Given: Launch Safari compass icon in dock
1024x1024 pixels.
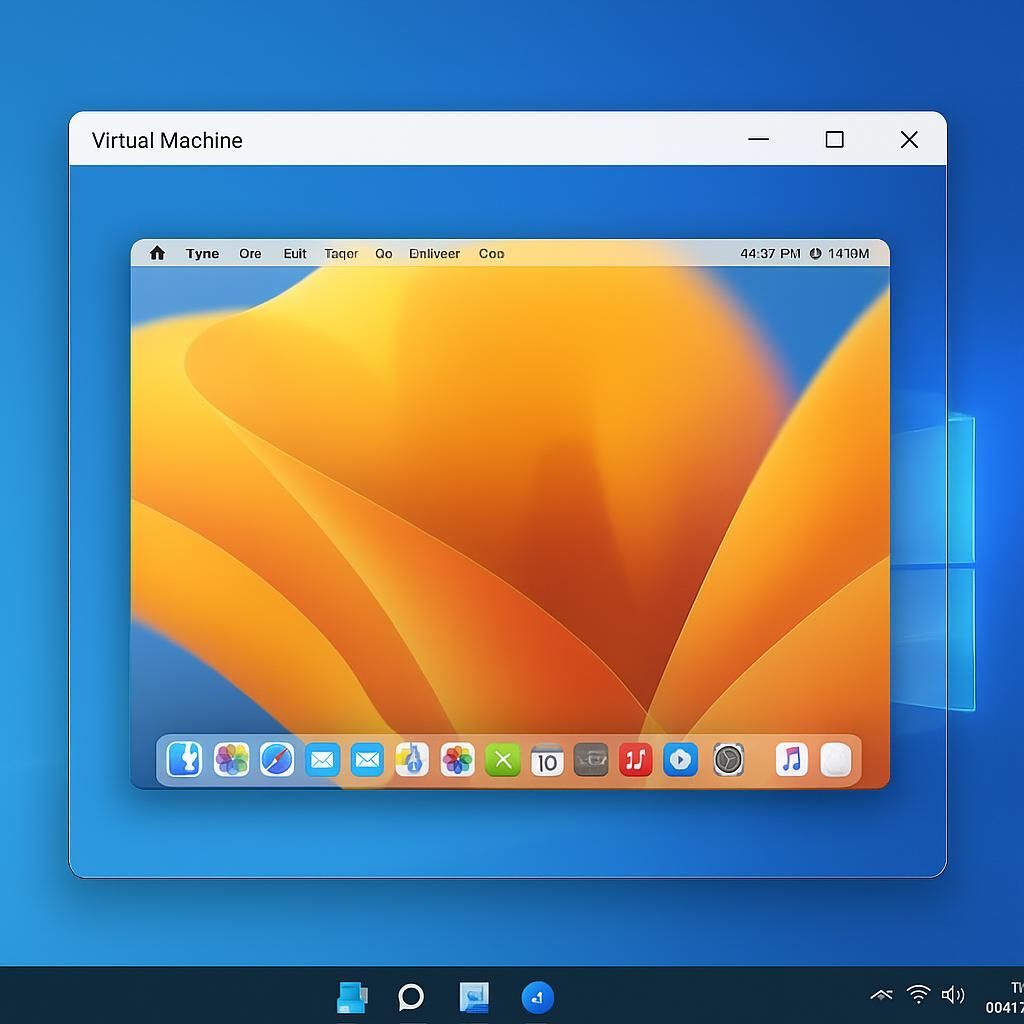Looking at the screenshot, I should (277, 760).
